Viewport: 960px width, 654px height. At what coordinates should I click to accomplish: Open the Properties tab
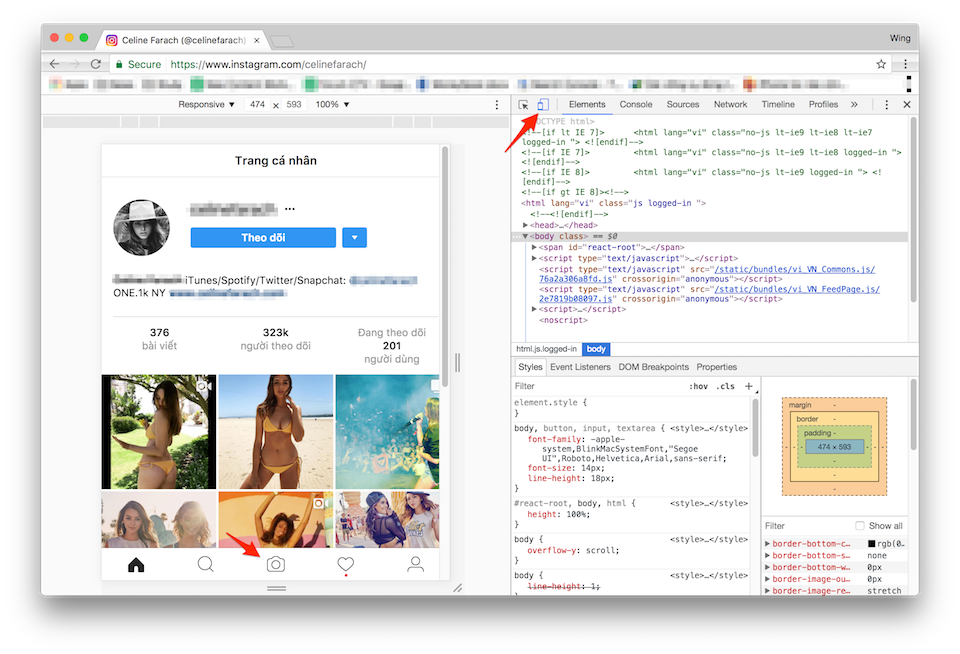click(716, 367)
